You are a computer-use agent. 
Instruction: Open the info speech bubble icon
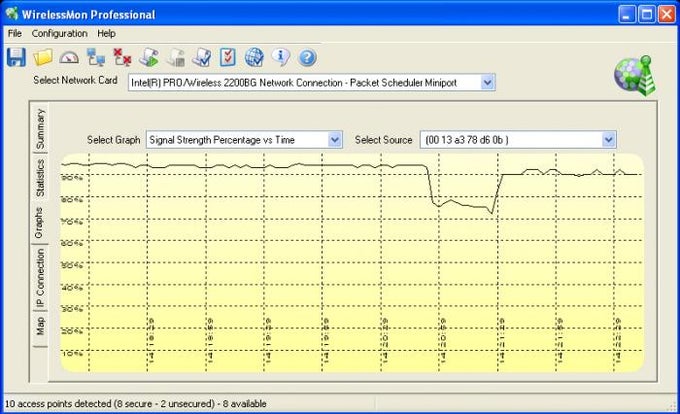[x=281, y=57]
